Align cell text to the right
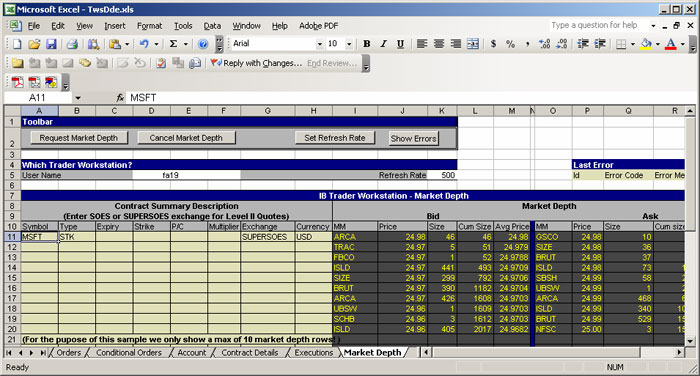This screenshot has height=376, width=700. (x=456, y=44)
